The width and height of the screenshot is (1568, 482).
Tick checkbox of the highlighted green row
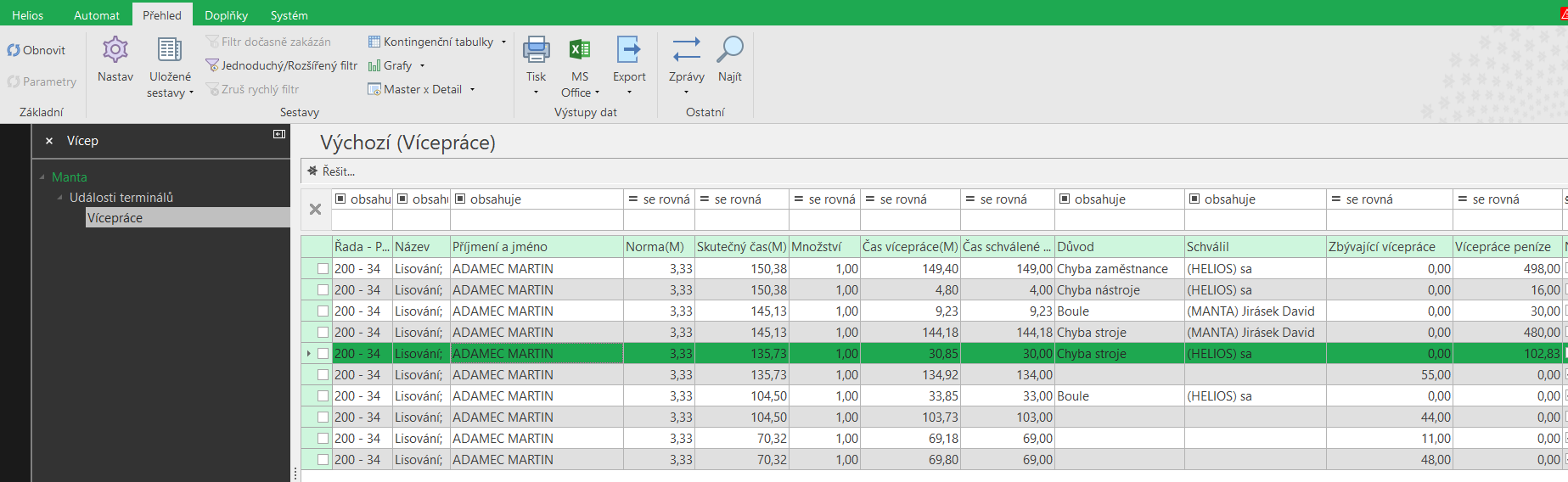click(323, 354)
